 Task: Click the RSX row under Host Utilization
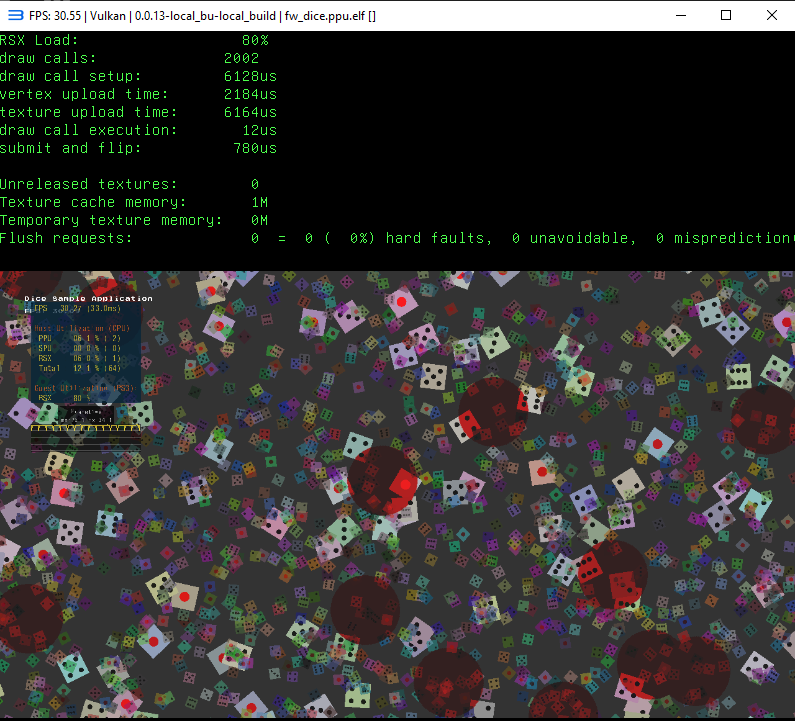coord(79,358)
